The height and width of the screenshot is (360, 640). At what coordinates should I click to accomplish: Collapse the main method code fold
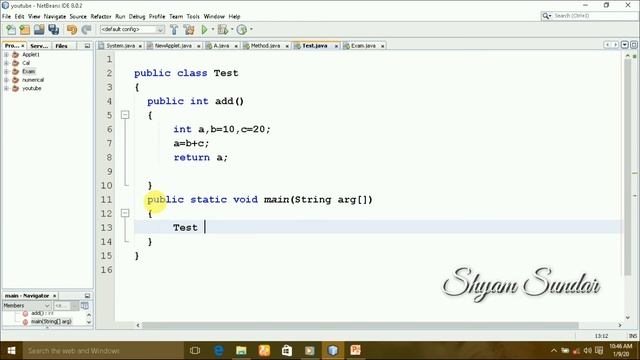tap(125, 213)
